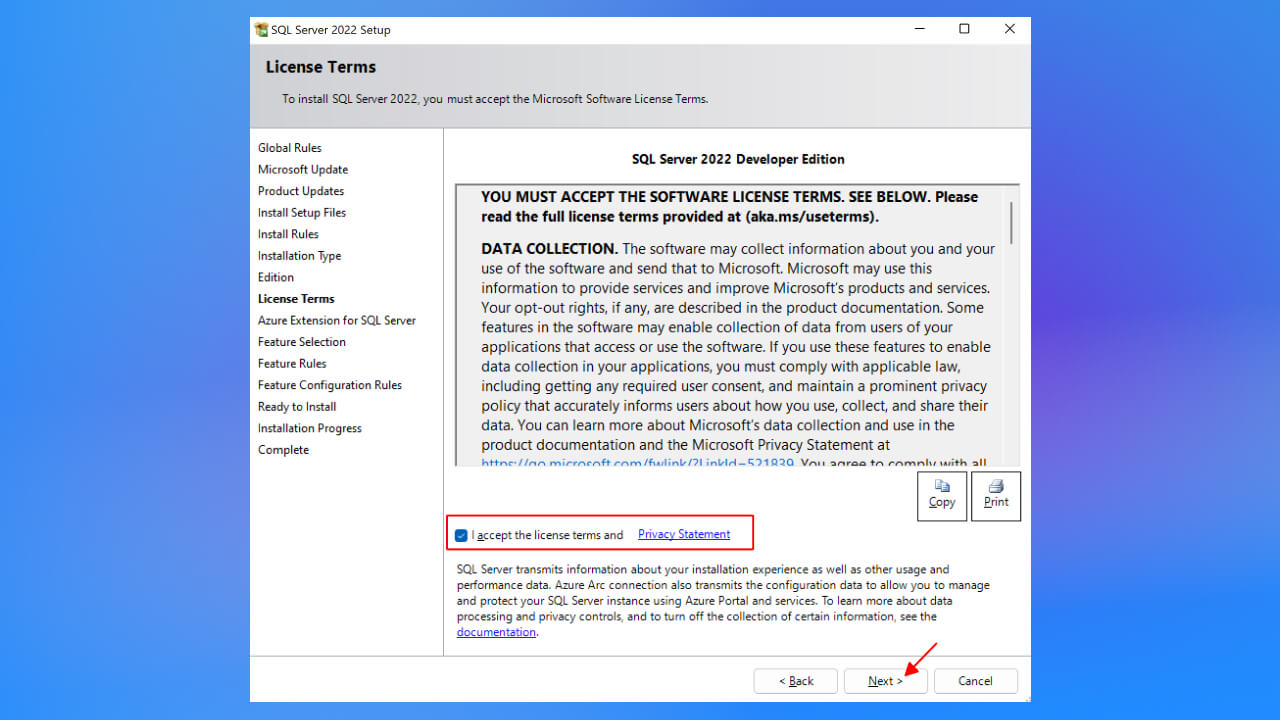This screenshot has height=720, width=1280.
Task: Cancel the SQL Server setup
Action: tap(975, 681)
